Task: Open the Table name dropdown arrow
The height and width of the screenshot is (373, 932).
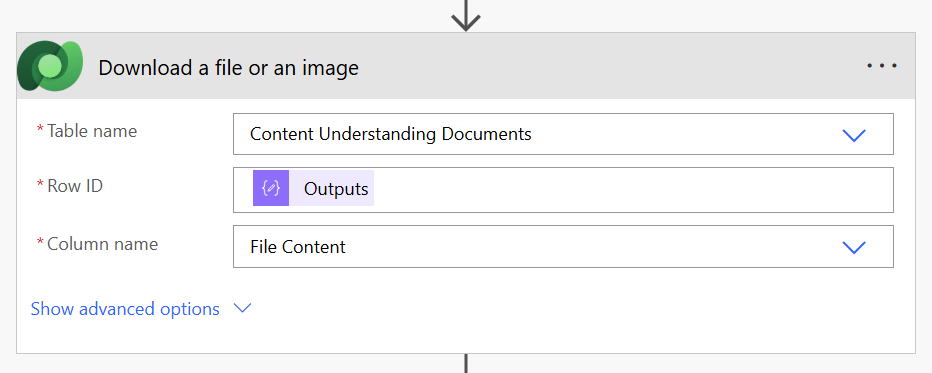Action: (854, 135)
